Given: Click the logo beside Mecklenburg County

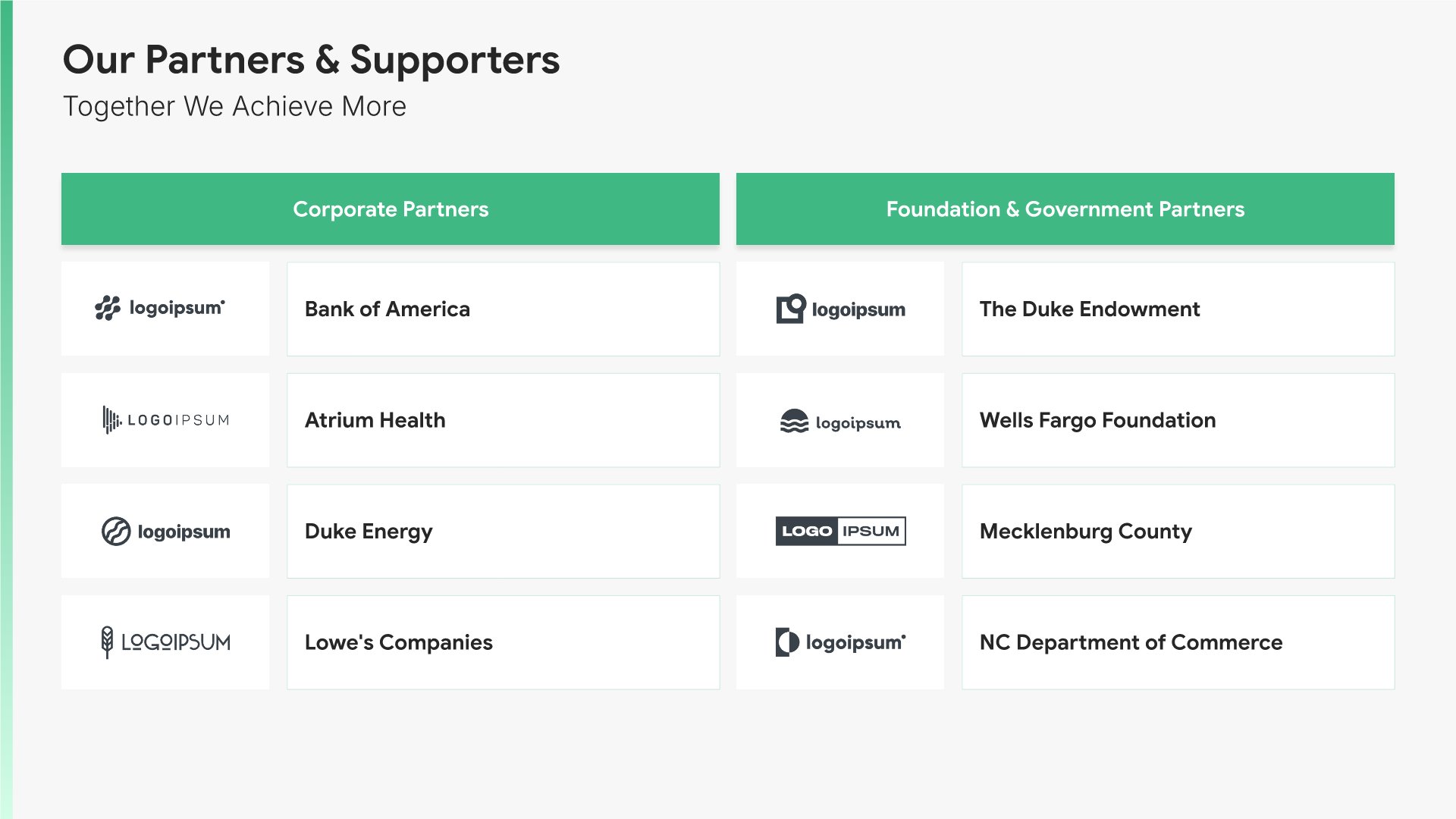Looking at the screenshot, I should click(x=840, y=531).
